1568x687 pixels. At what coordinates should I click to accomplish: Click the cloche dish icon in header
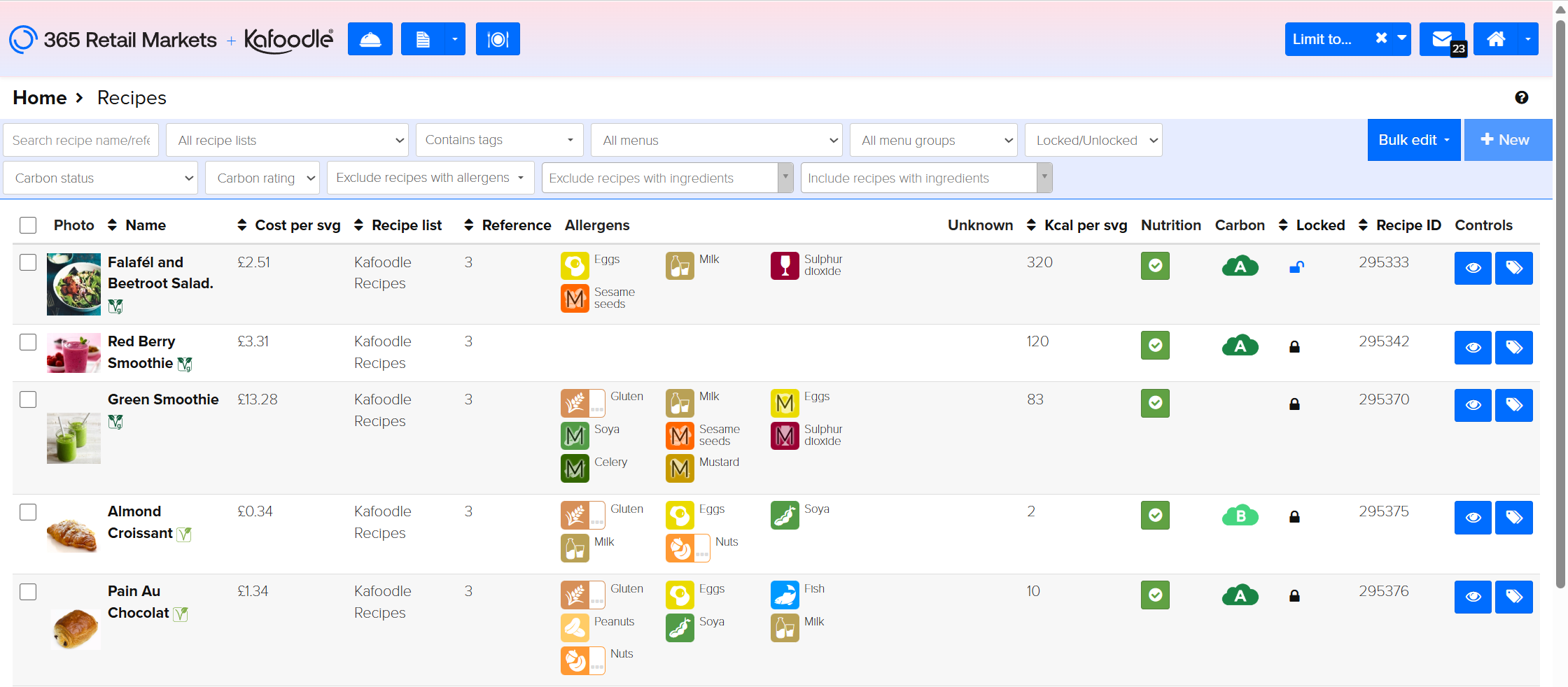tap(370, 39)
